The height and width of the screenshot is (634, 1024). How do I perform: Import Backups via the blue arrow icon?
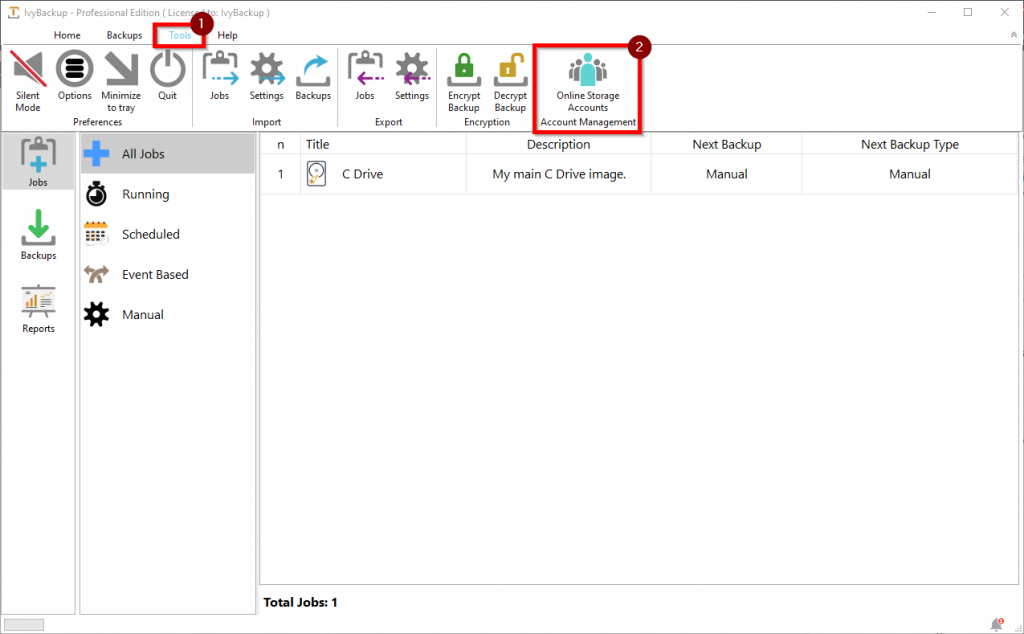tap(313, 80)
